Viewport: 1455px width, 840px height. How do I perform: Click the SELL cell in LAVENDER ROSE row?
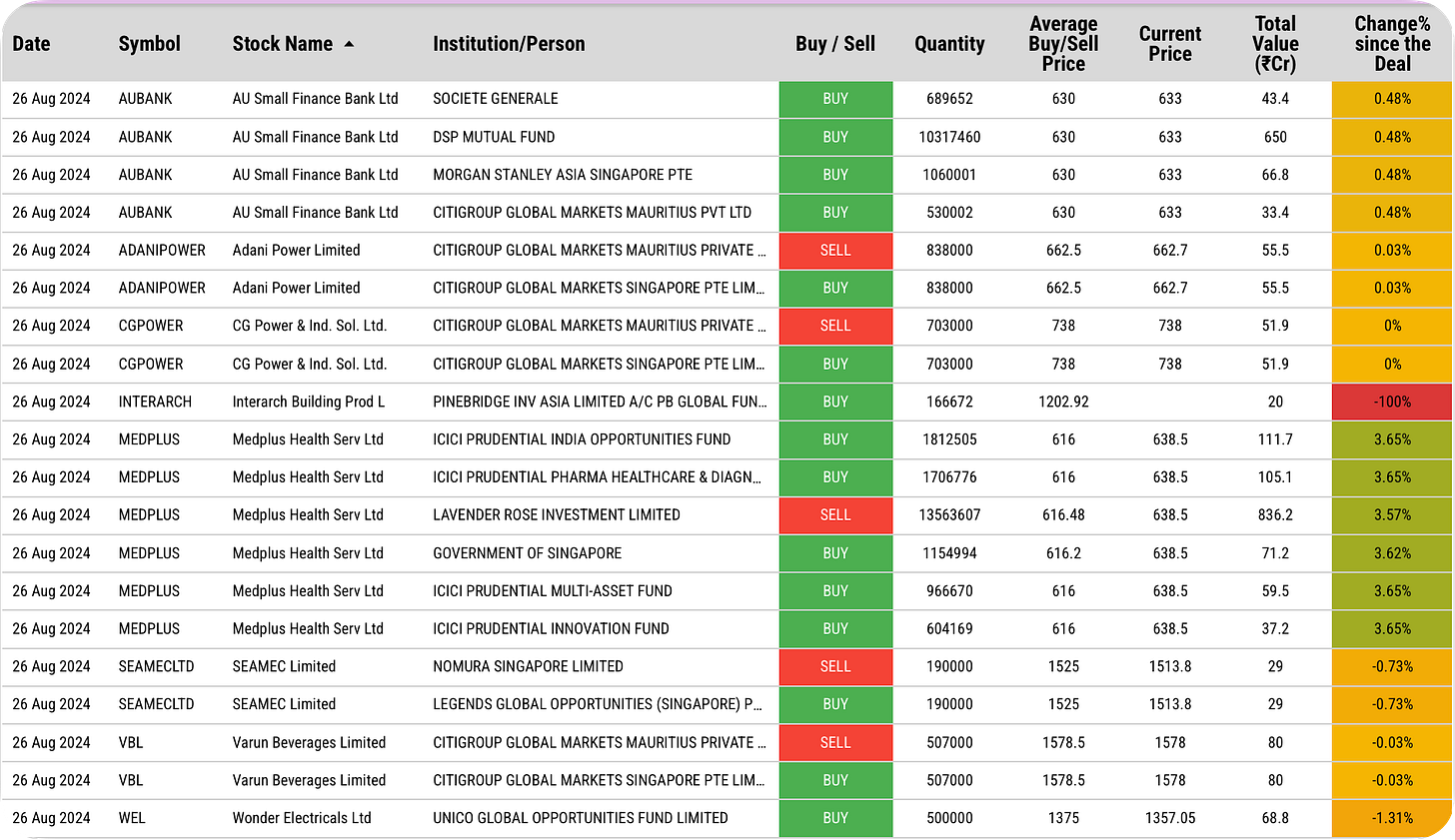point(835,514)
